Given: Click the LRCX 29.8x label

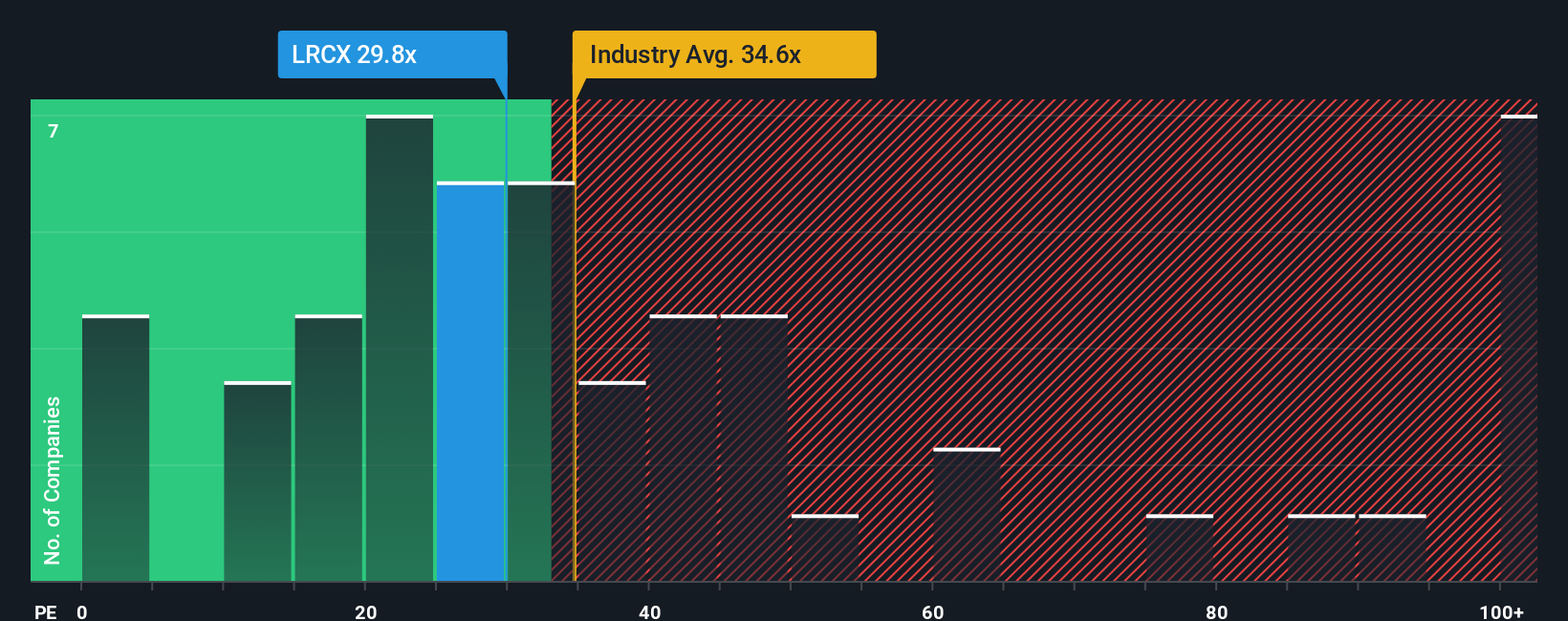Looking at the screenshot, I should point(392,54).
